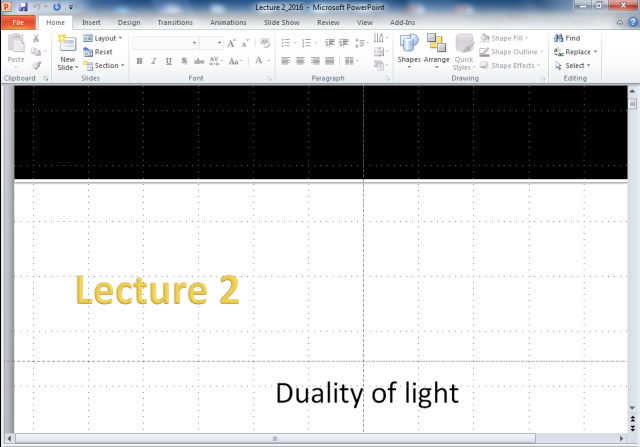Toggle Italic formatting

point(153,61)
